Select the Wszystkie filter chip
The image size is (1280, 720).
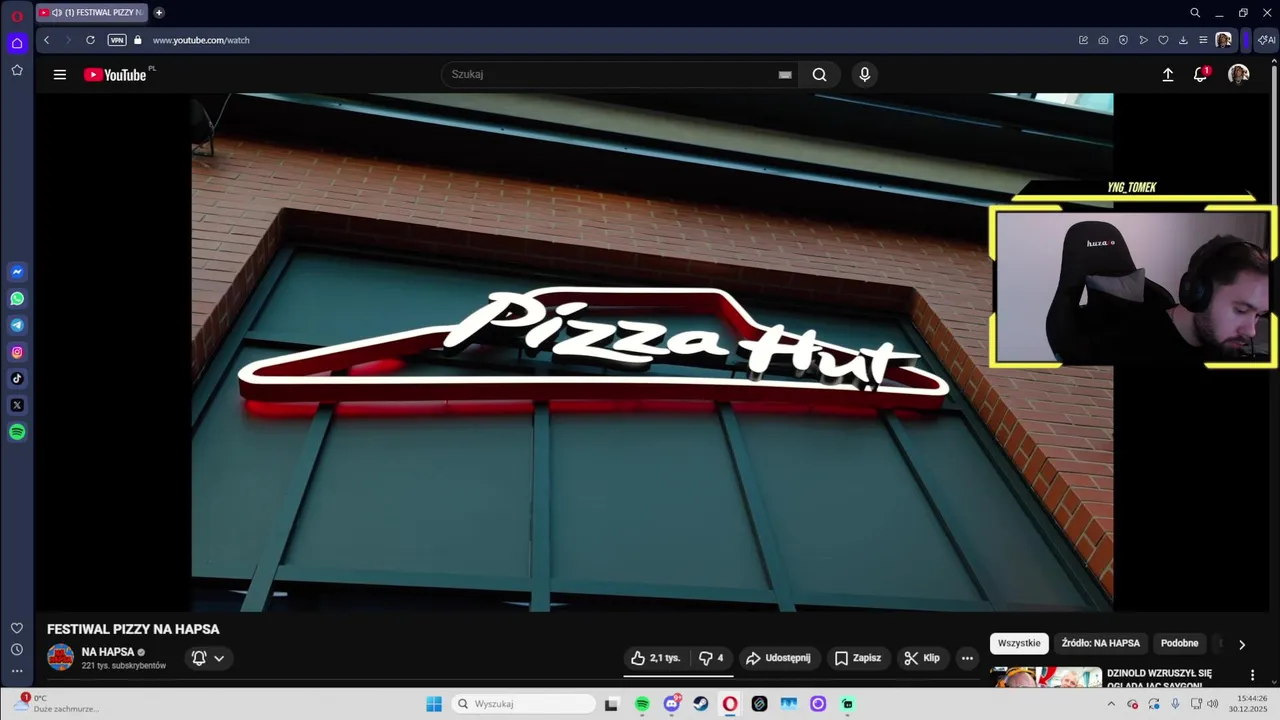[1019, 643]
